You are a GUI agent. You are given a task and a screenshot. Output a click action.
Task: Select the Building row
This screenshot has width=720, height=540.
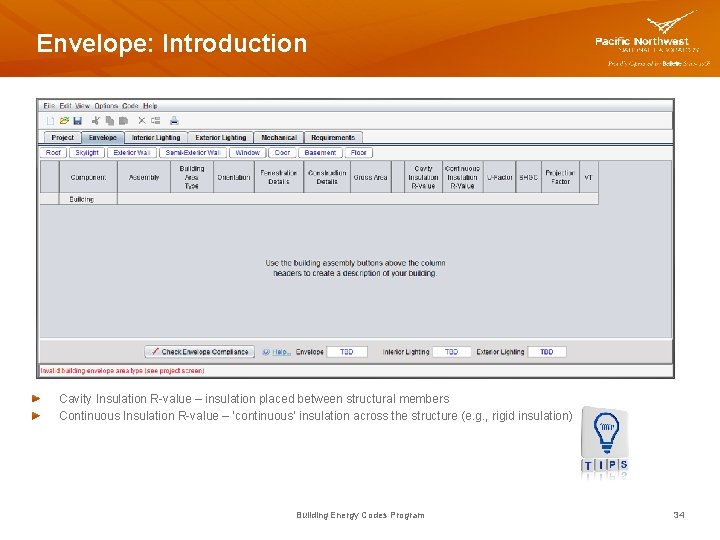pyautogui.click(x=319, y=199)
